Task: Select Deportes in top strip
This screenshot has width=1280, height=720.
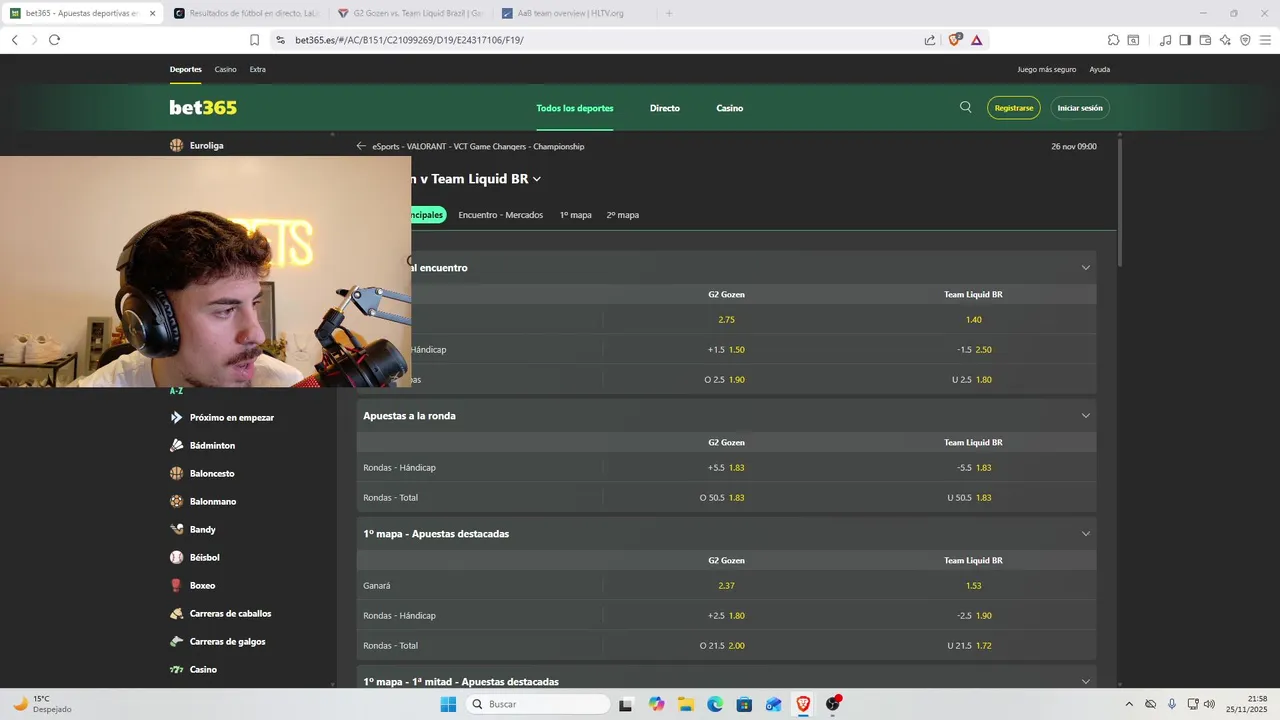Action: pos(186,69)
